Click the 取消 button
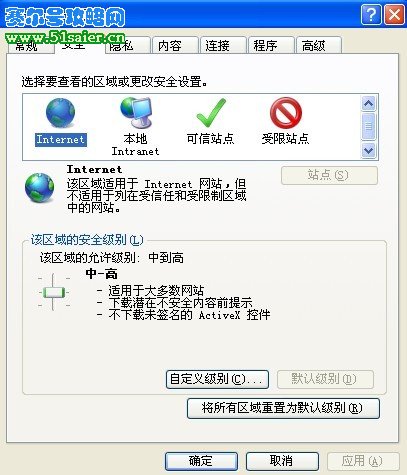The height and width of the screenshot is (475, 407). pyautogui.click(x=282, y=461)
